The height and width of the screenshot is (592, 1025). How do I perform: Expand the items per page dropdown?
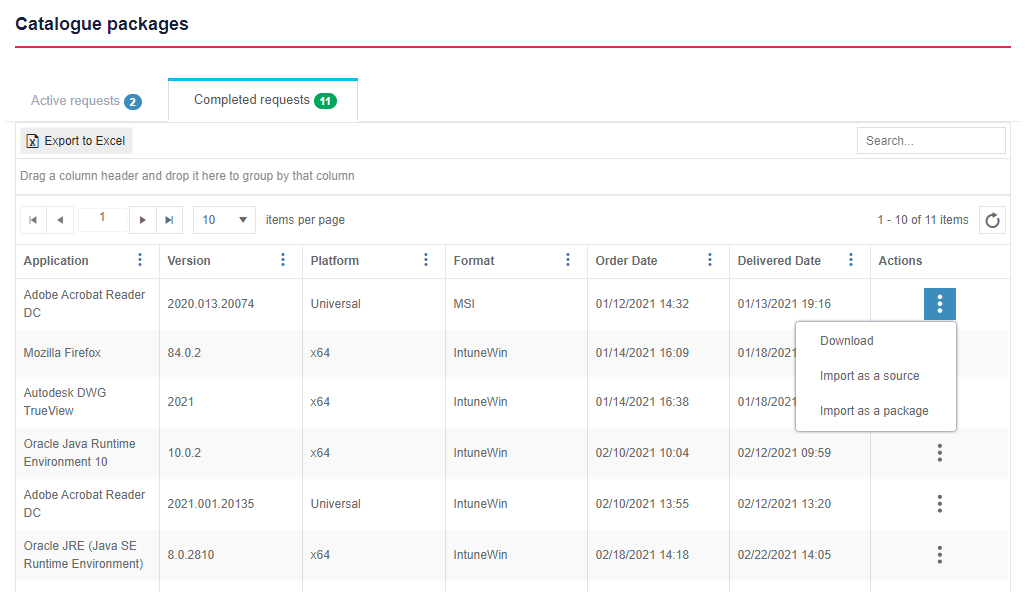pyautogui.click(x=224, y=220)
